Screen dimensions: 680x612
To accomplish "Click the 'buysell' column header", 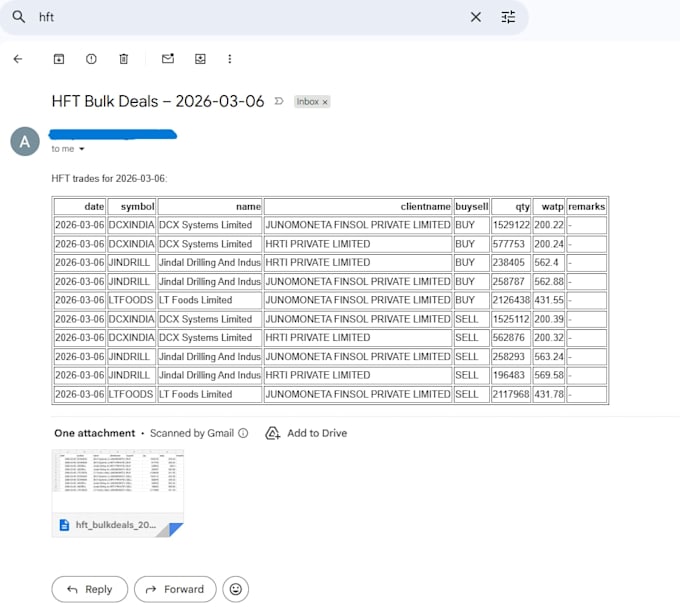I will point(471,207).
